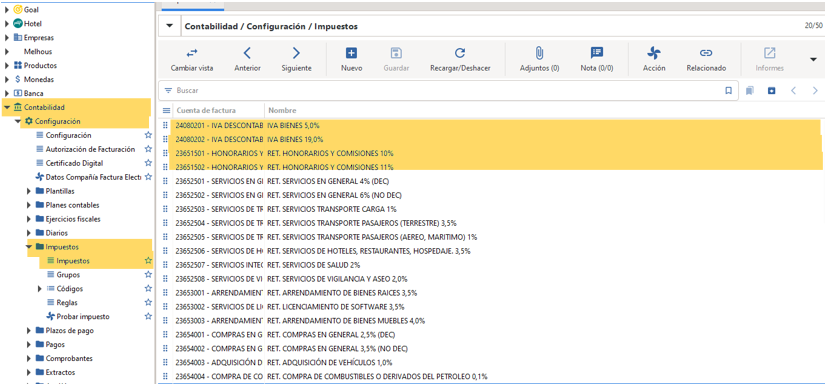The image size is (827, 384).
Task: Toggle star for Datos Compañía Factura
Action: [148, 177]
